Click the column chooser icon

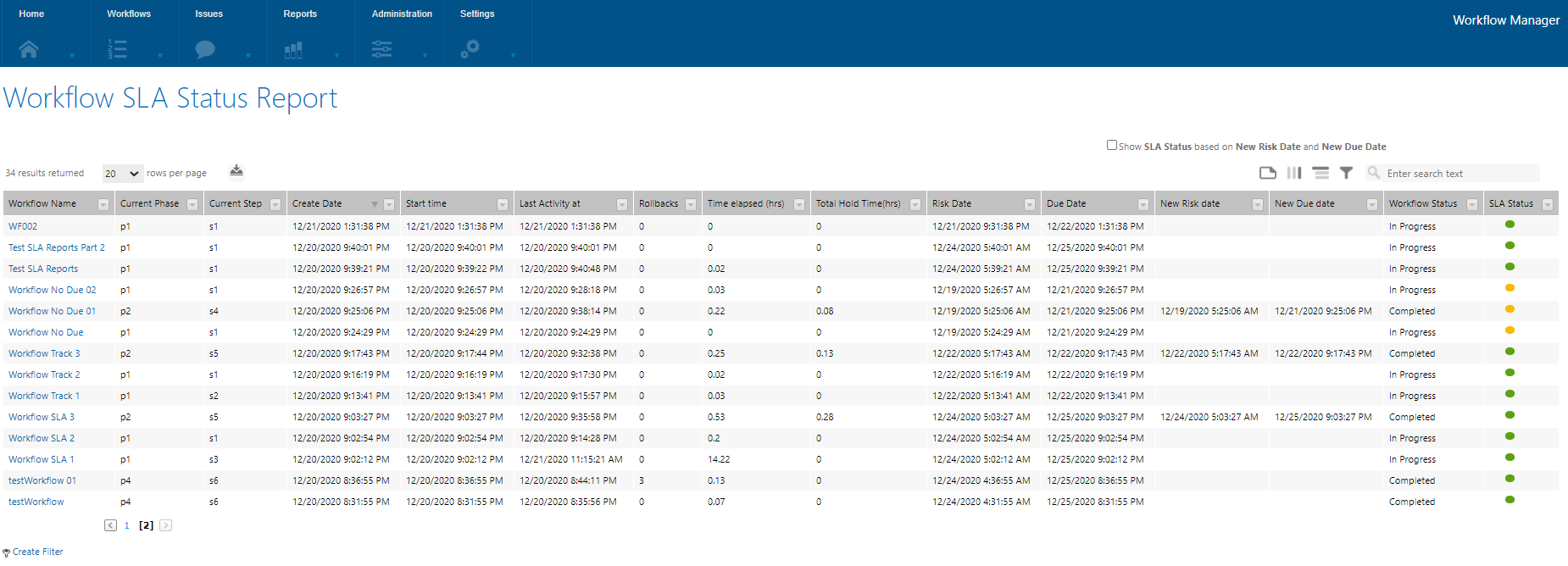1294,173
